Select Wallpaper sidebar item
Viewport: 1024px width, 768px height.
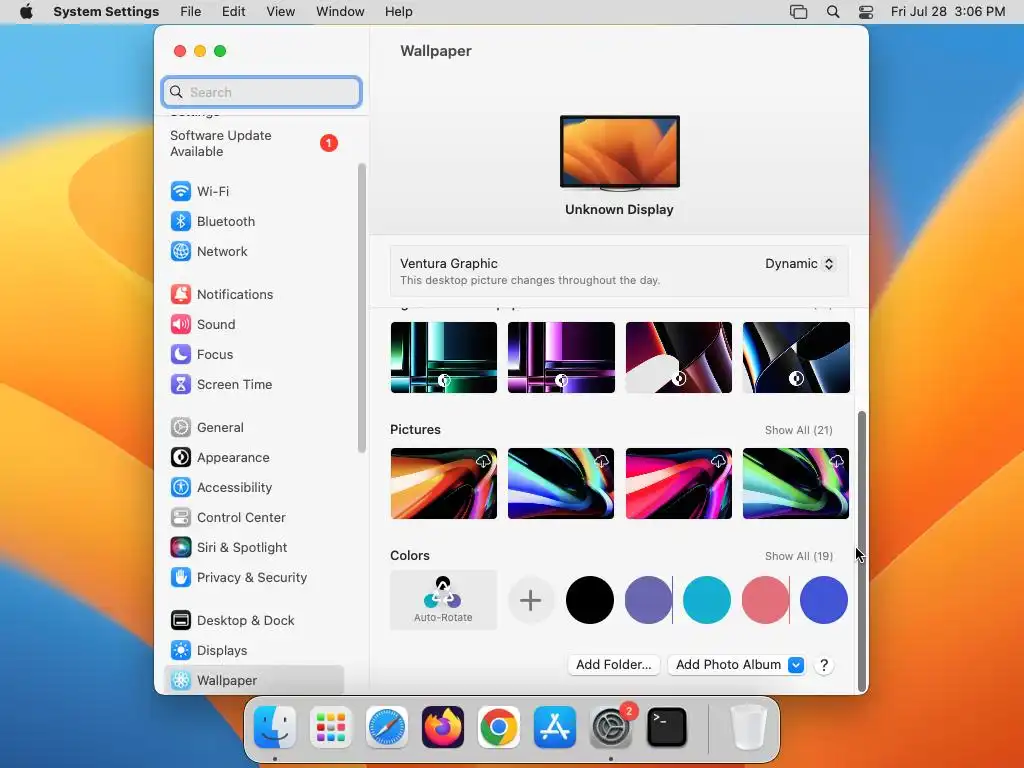click(253, 680)
